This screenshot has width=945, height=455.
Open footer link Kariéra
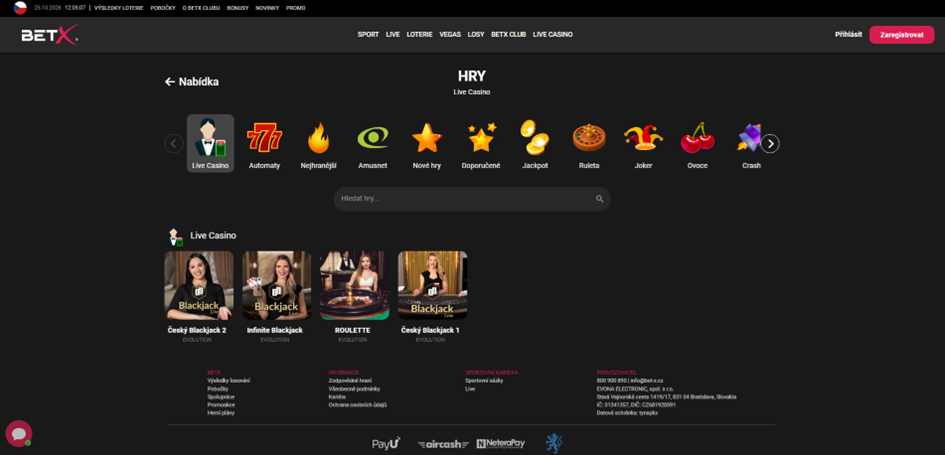(337, 397)
